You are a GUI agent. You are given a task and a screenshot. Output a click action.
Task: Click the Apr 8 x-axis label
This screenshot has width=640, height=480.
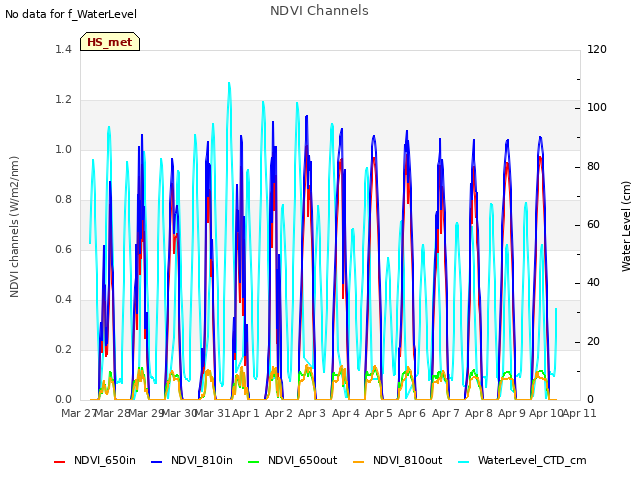[479, 413]
